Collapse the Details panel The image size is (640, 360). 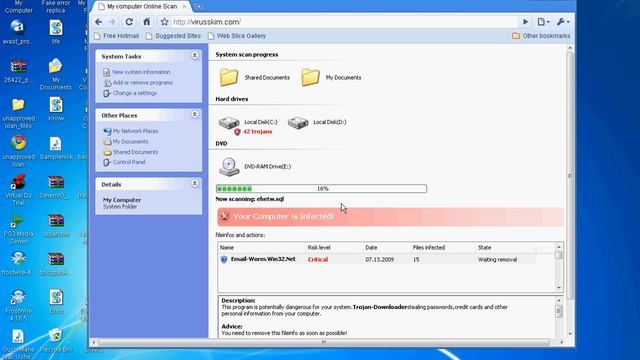(x=195, y=184)
